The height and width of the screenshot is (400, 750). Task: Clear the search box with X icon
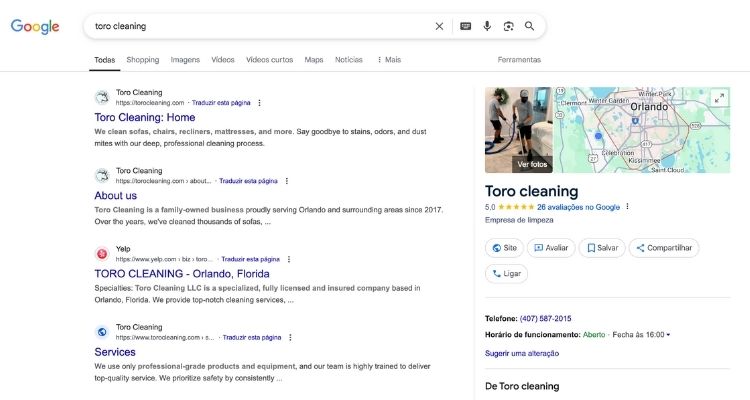click(439, 26)
